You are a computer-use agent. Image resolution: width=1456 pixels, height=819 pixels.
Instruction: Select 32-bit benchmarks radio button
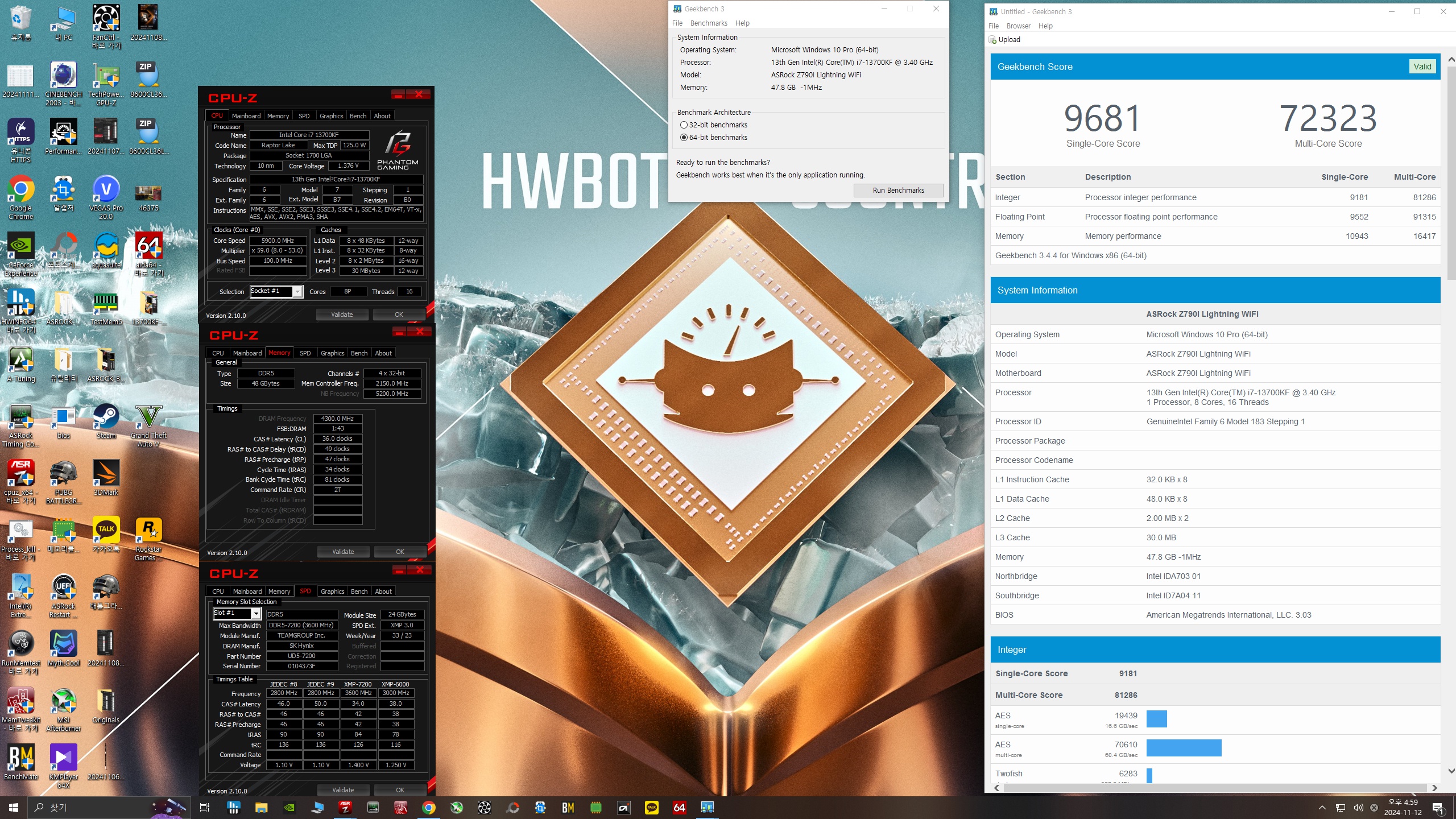(x=684, y=125)
